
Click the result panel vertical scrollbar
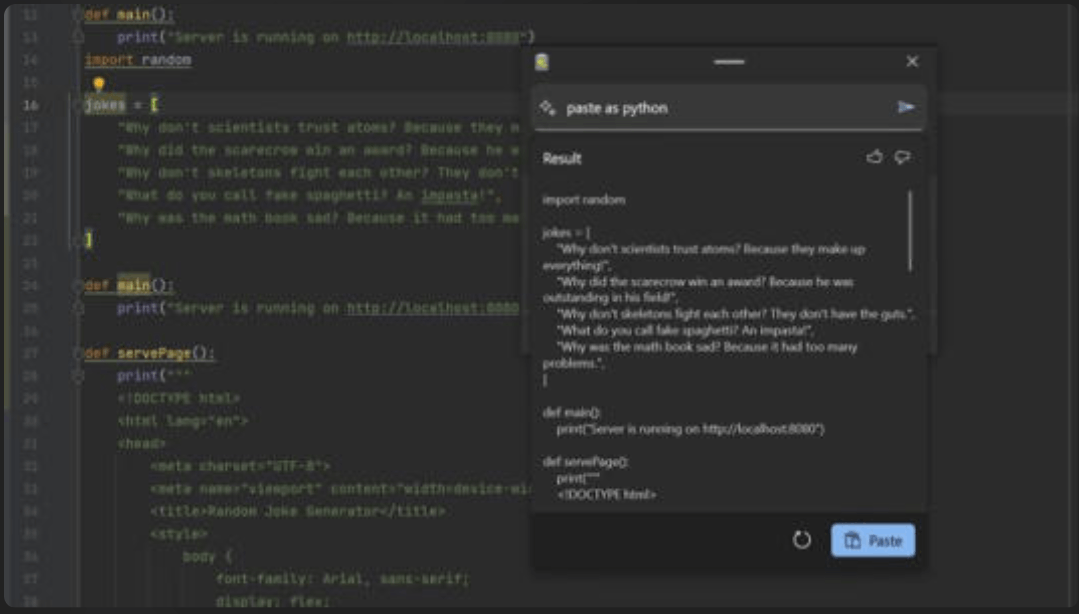pos(910,231)
